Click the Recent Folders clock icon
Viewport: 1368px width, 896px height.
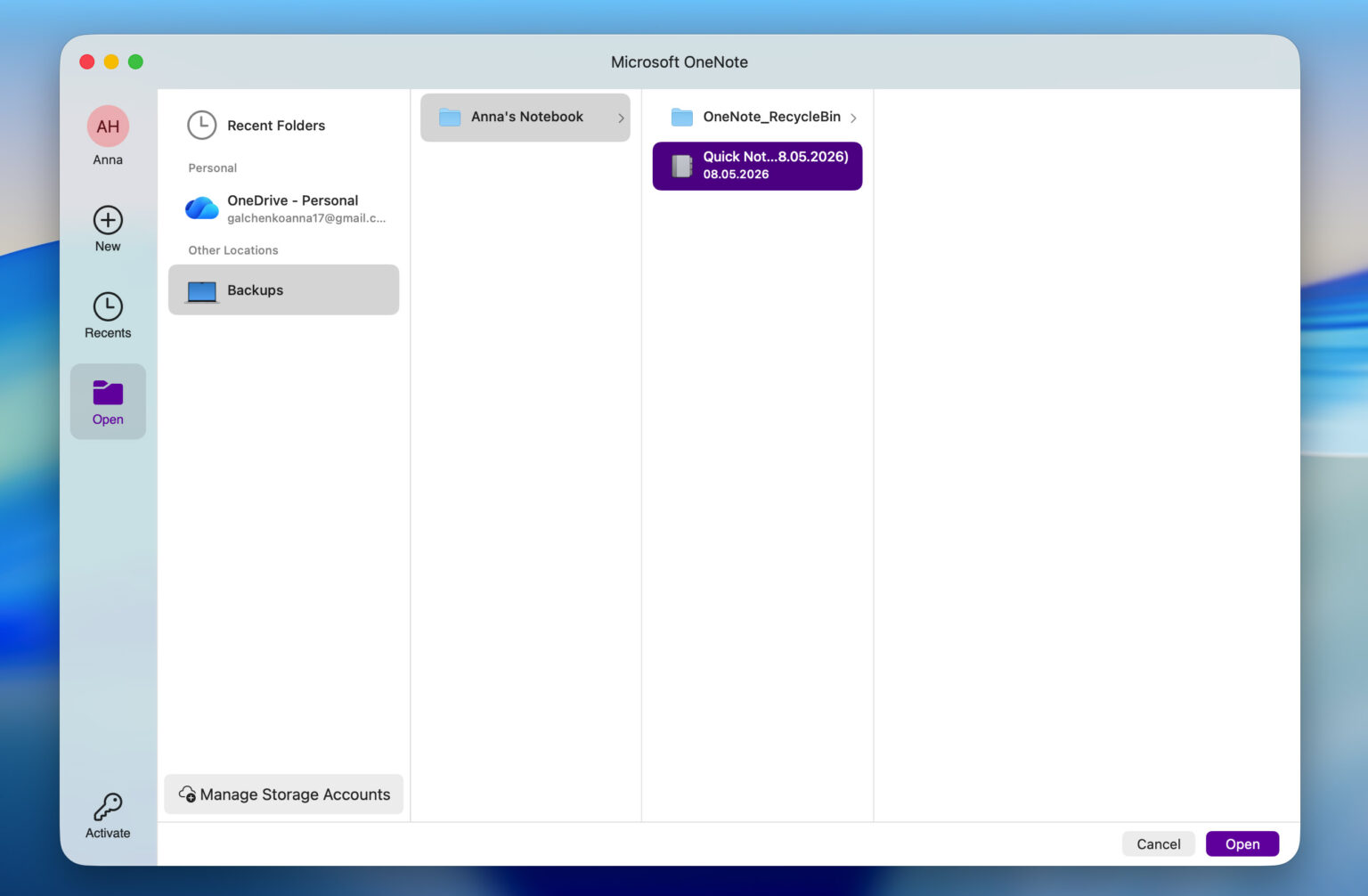click(202, 126)
